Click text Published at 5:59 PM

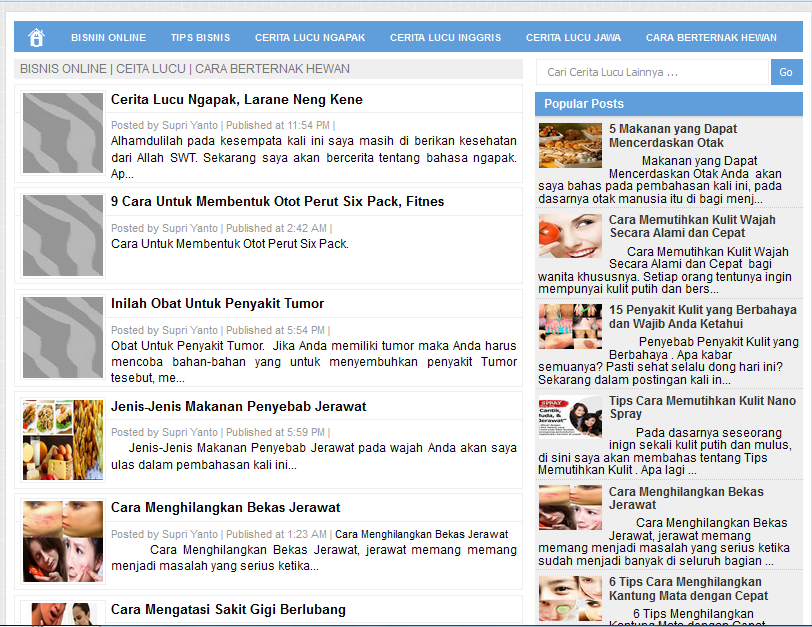click(276, 432)
